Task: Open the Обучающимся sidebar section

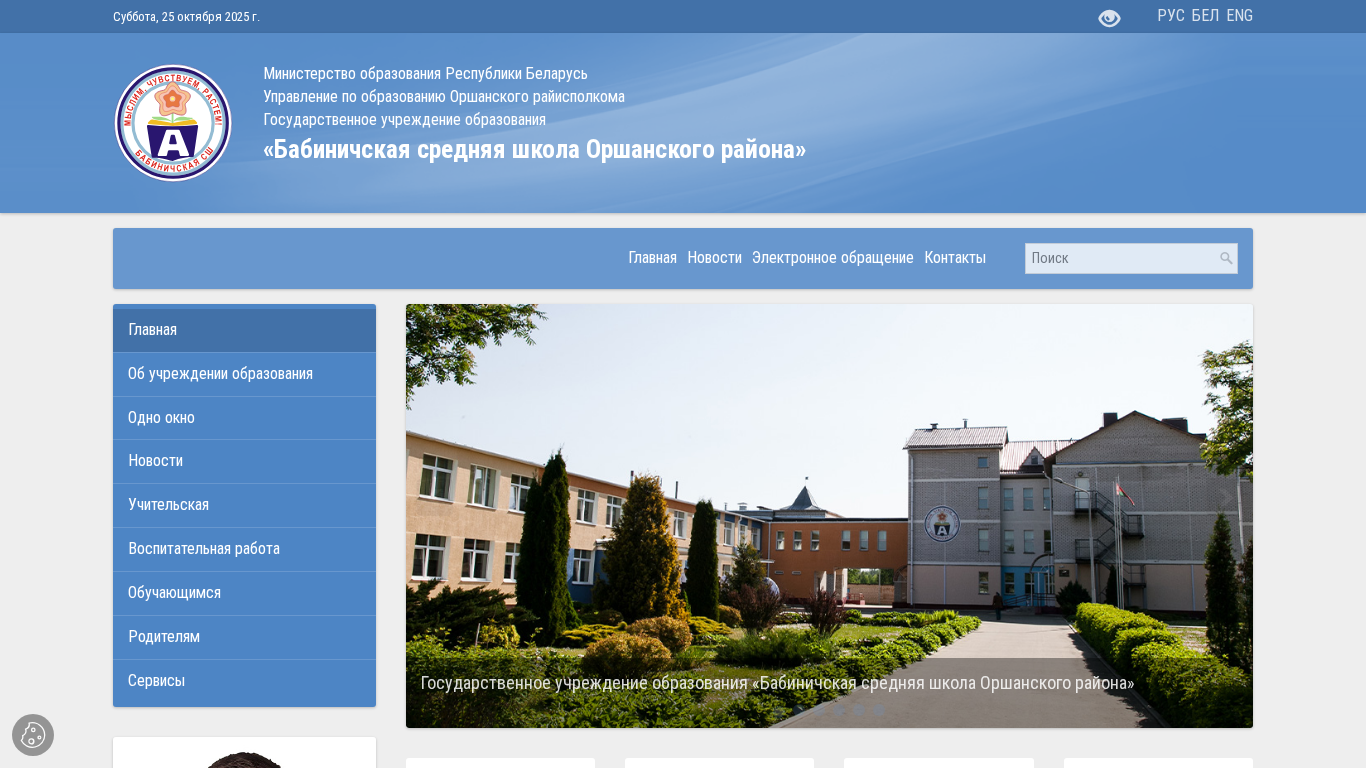Action: click(x=244, y=593)
